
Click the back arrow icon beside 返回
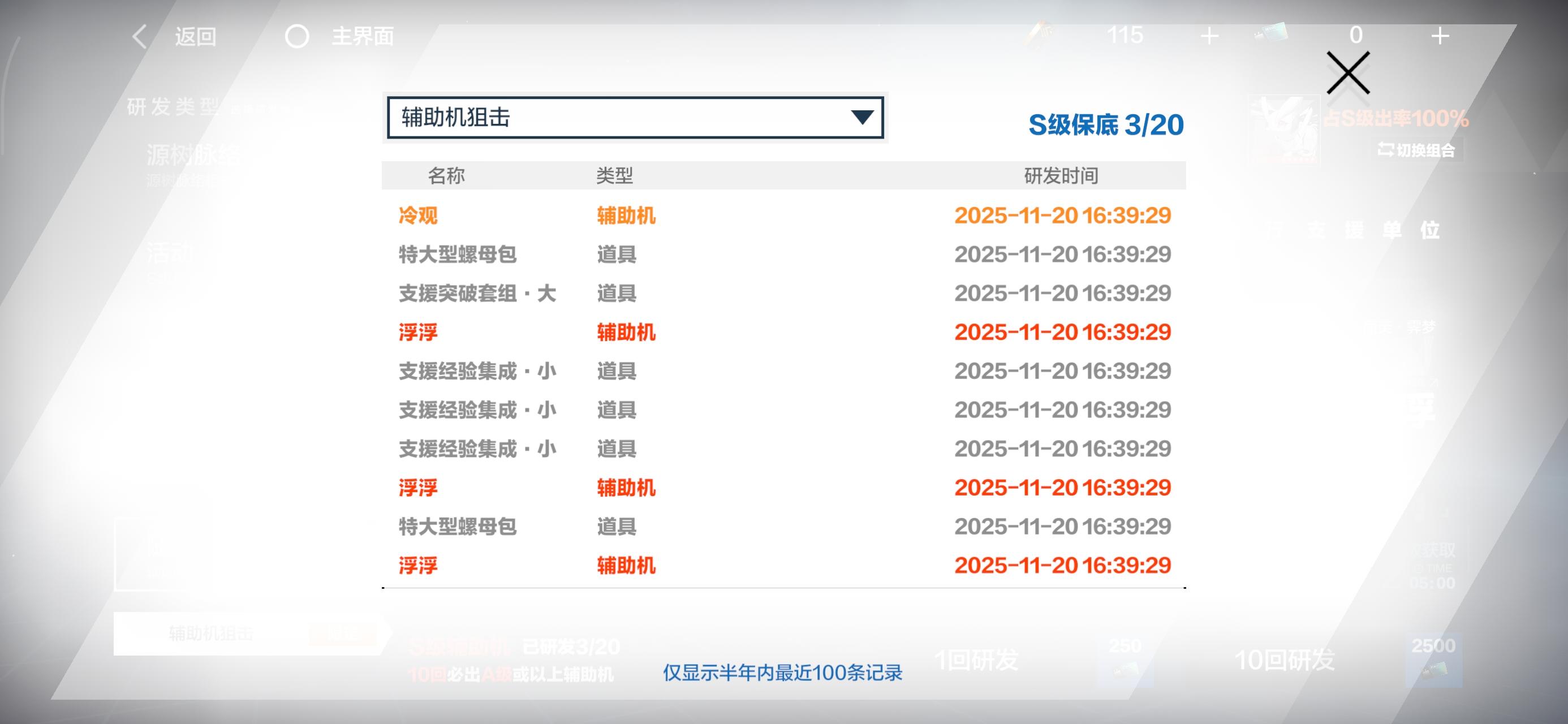coord(139,37)
